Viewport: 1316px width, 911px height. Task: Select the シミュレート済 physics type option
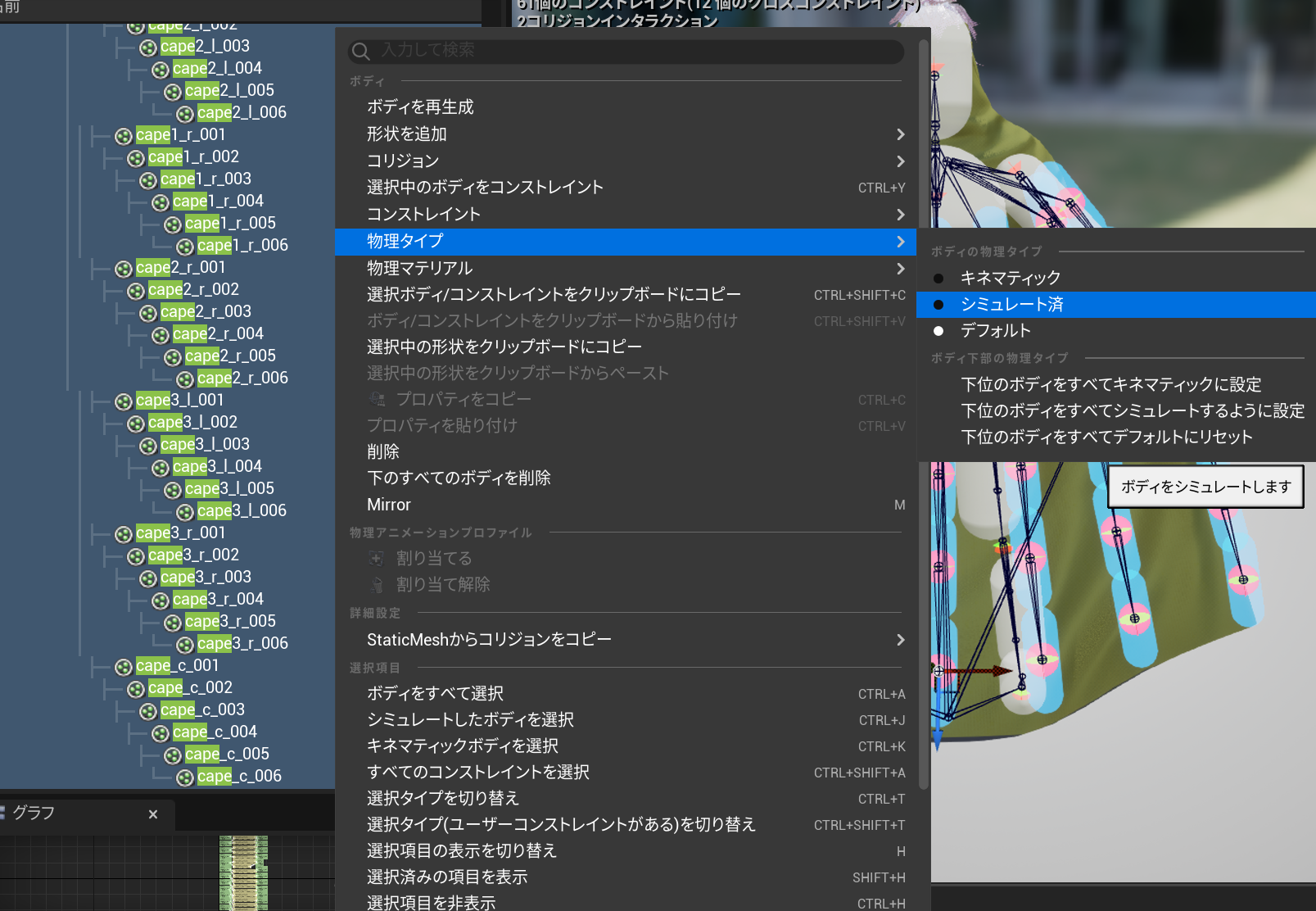tap(1116, 304)
